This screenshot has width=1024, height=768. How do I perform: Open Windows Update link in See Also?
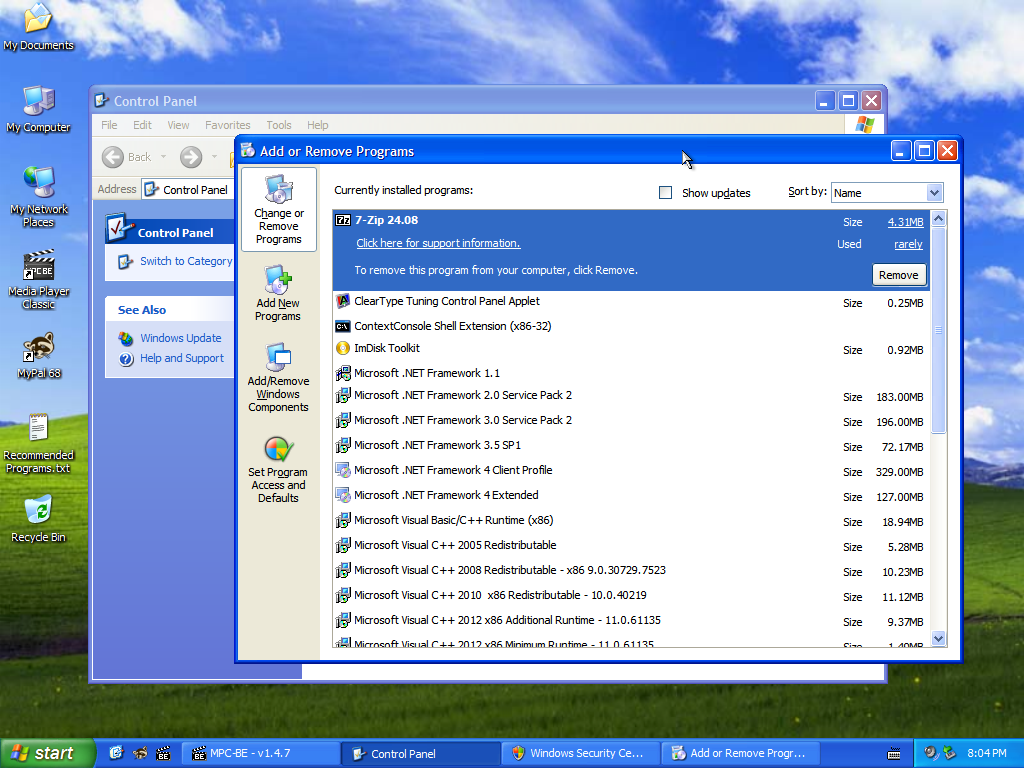(x=180, y=338)
